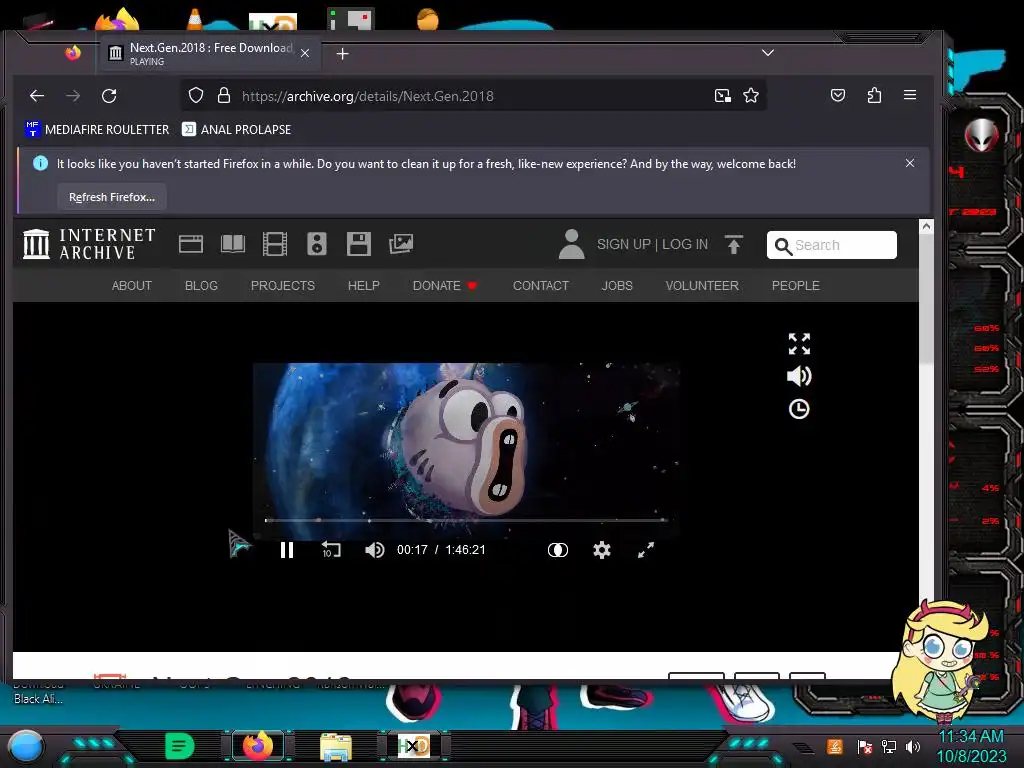This screenshot has width=1024, height=768.
Task: Mute audio via side speaker icon
Action: coord(799,376)
